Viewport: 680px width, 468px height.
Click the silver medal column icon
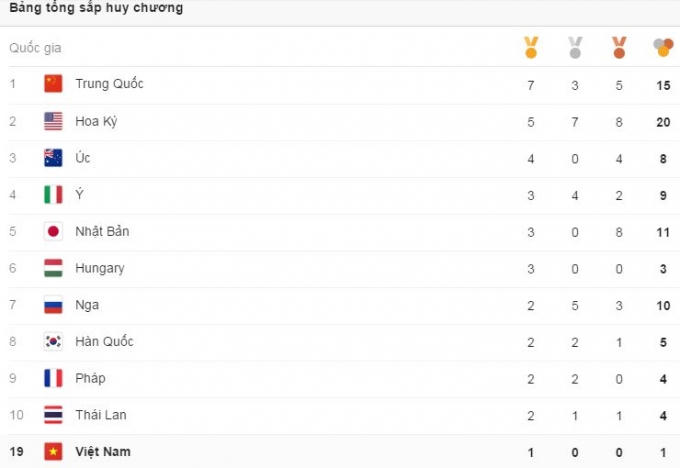pos(575,47)
